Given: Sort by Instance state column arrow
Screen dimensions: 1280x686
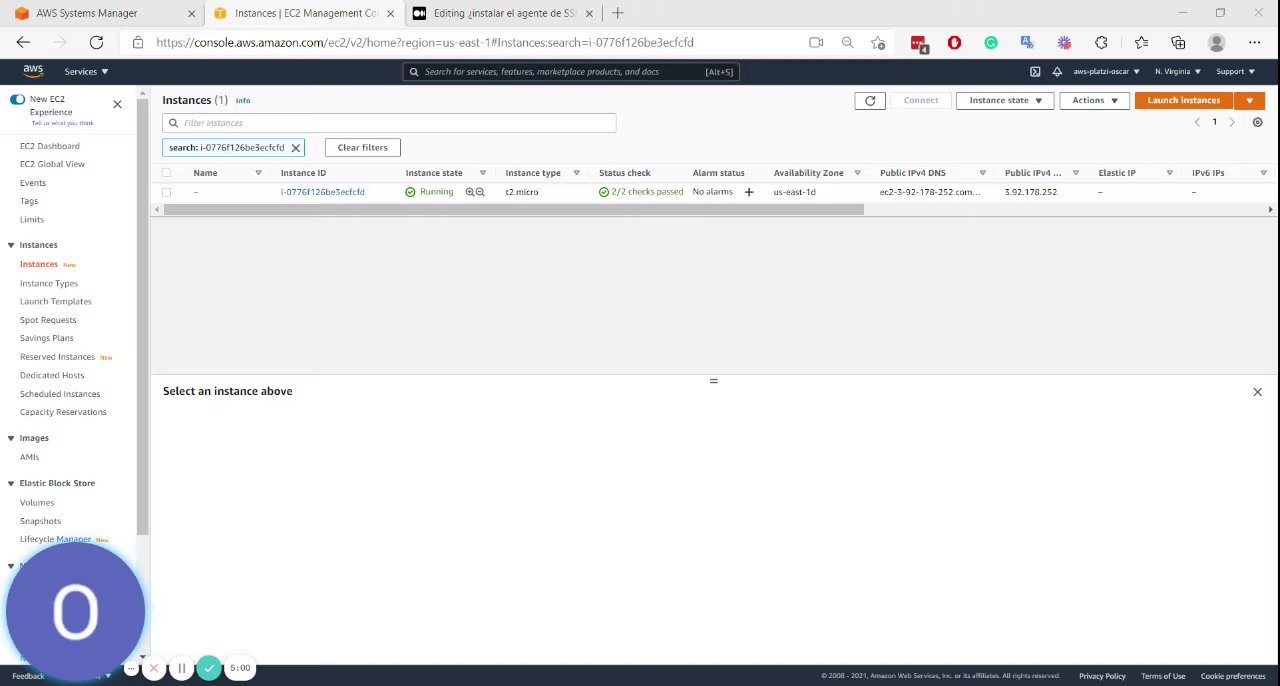Looking at the screenshot, I should point(483,173).
